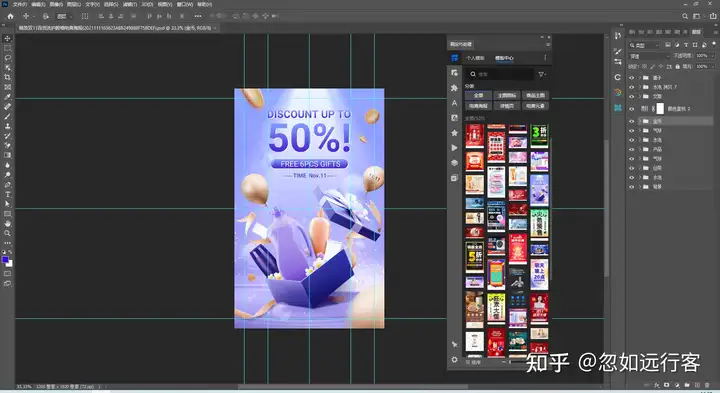Open the auto-select 图层 dropdown in options bar
The image size is (720, 393).
[64, 16]
